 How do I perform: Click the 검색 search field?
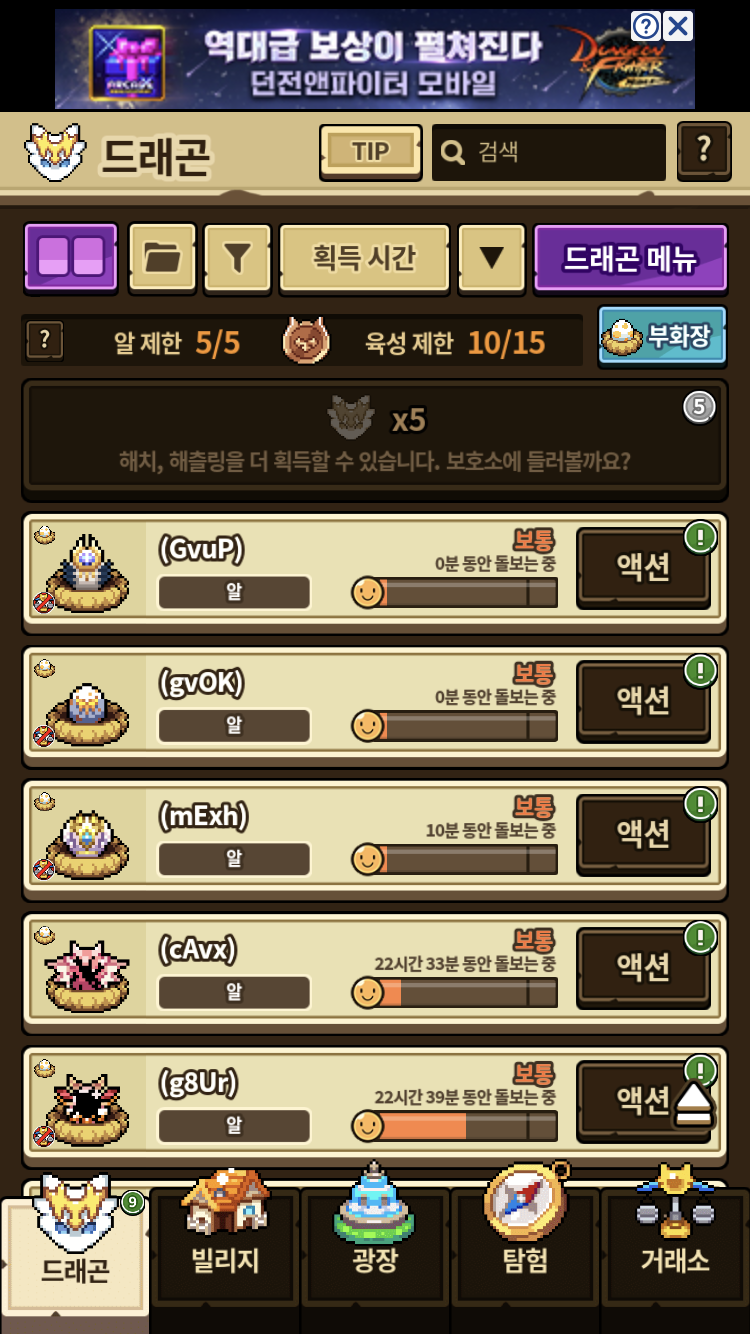tap(549, 152)
